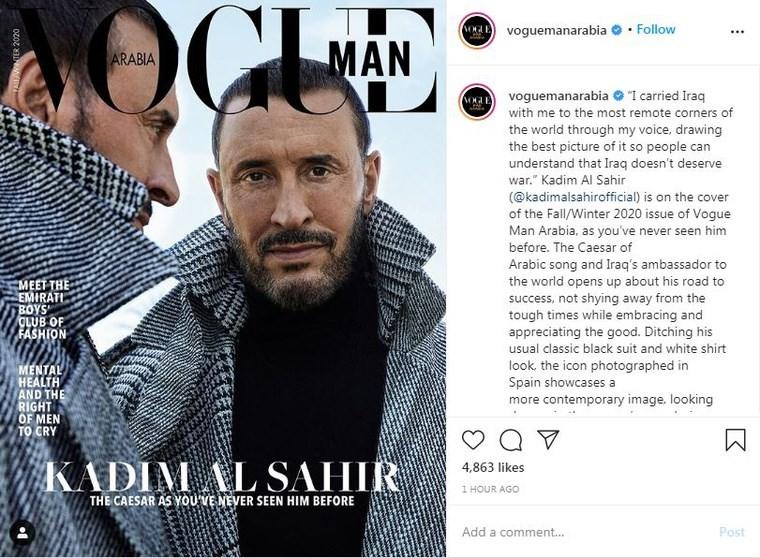760x558 pixels.
Task: Share post via paper plane icon
Action: coord(548,439)
